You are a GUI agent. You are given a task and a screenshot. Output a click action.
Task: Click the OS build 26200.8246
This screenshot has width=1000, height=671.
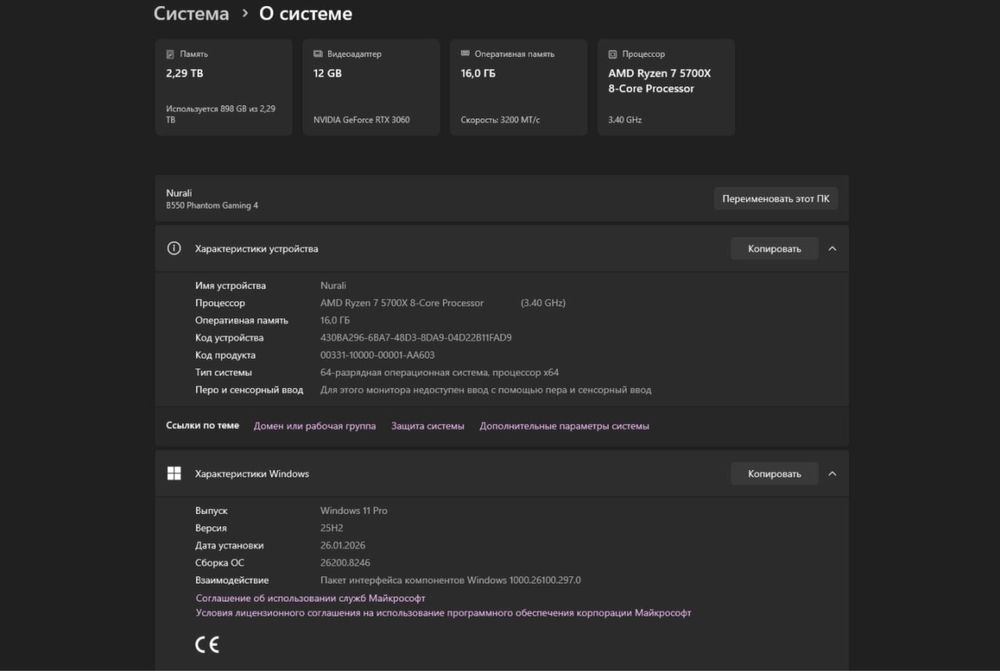pyautogui.click(x=345, y=563)
